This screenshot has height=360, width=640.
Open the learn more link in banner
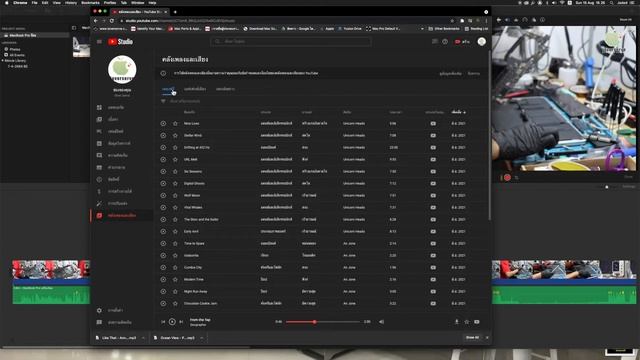coord(450,73)
